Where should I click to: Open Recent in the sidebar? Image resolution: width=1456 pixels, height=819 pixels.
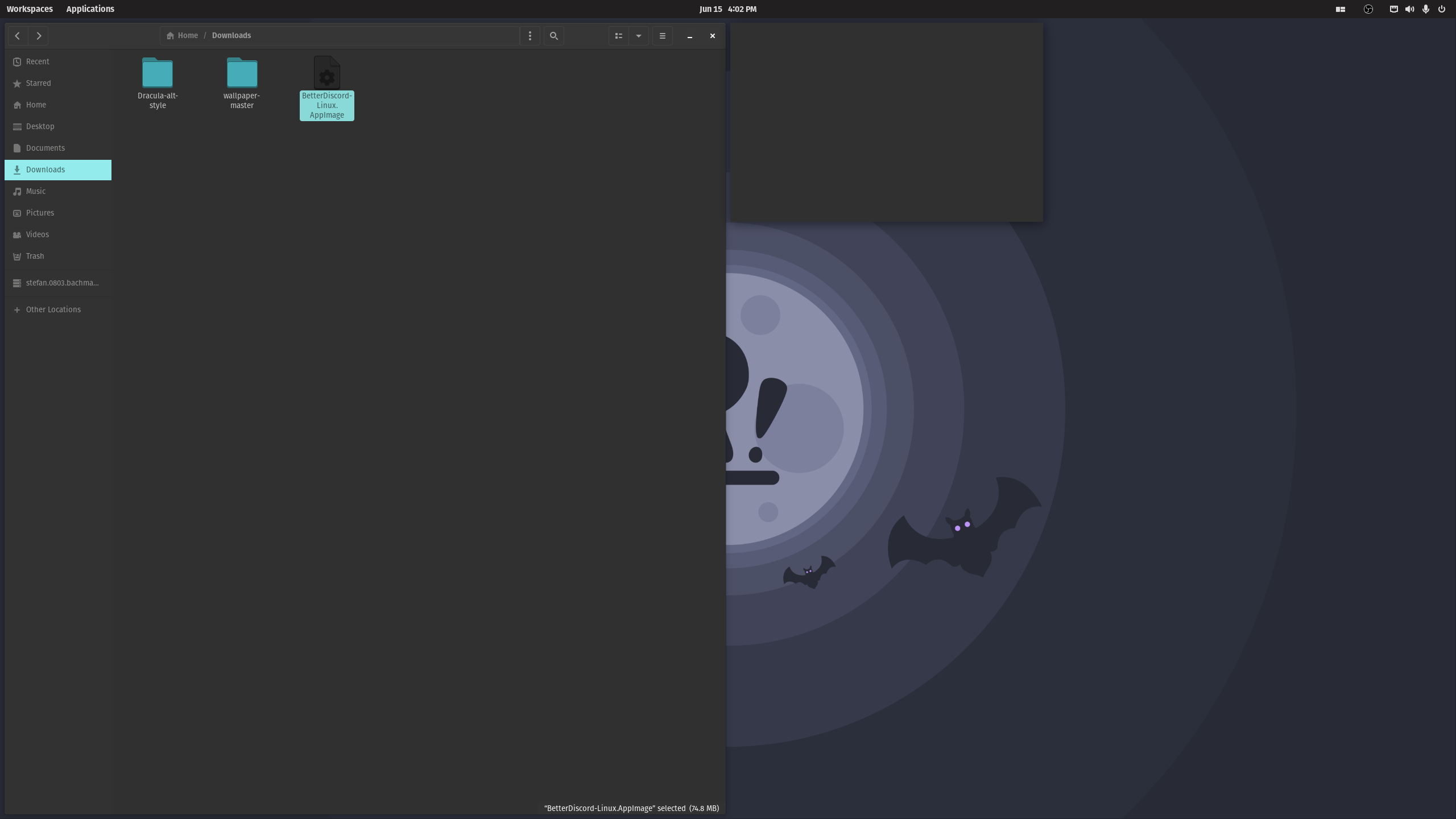pos(38,61)
